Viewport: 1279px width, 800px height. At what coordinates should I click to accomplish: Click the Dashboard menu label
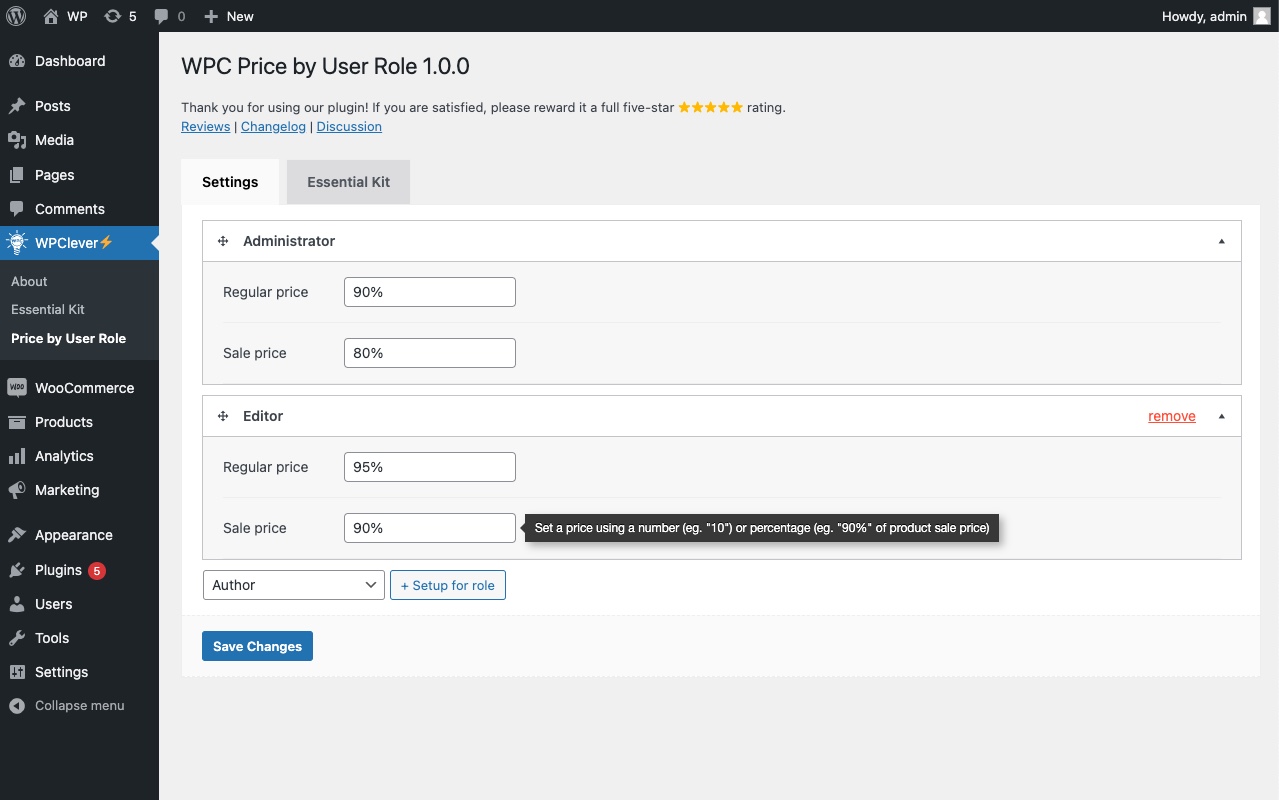coord(70,61)
